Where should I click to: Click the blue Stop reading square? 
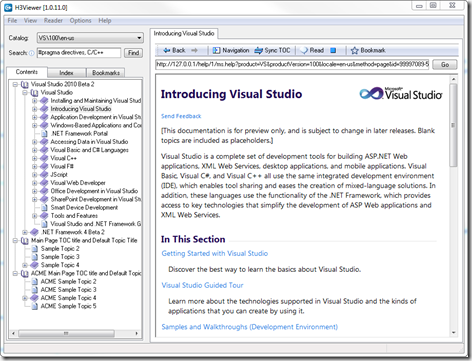[x=333, y=50]
